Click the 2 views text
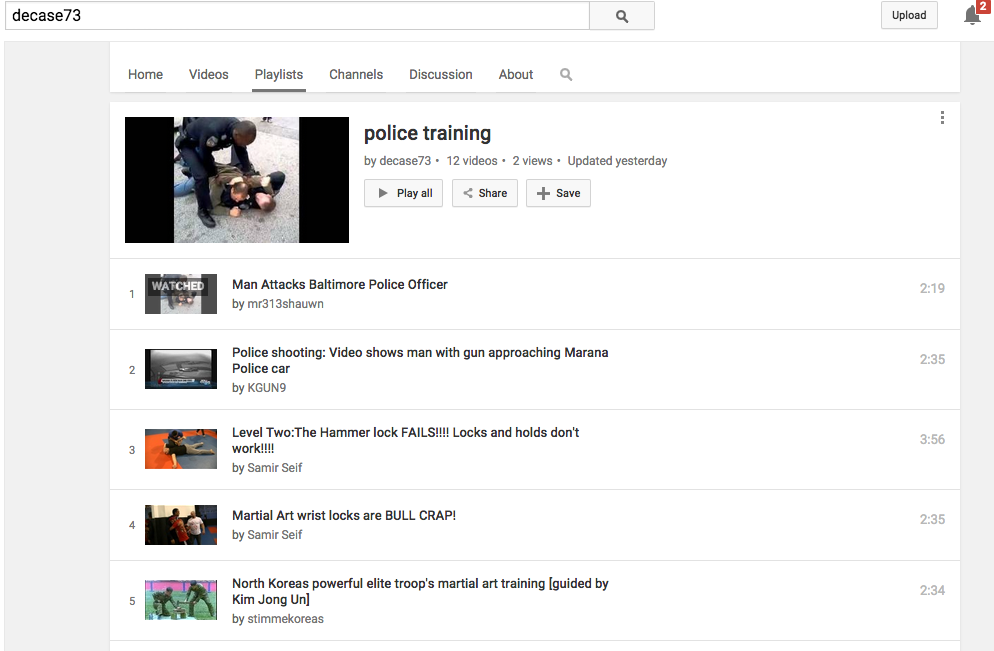The height and width of the screenshot is (651, 994). click(532, 161)
